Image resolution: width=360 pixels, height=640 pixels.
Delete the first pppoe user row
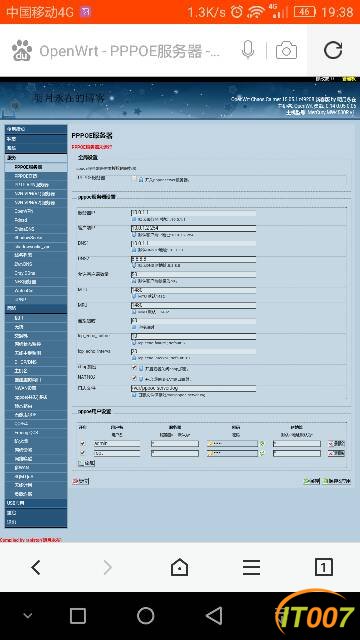[336, 444]
